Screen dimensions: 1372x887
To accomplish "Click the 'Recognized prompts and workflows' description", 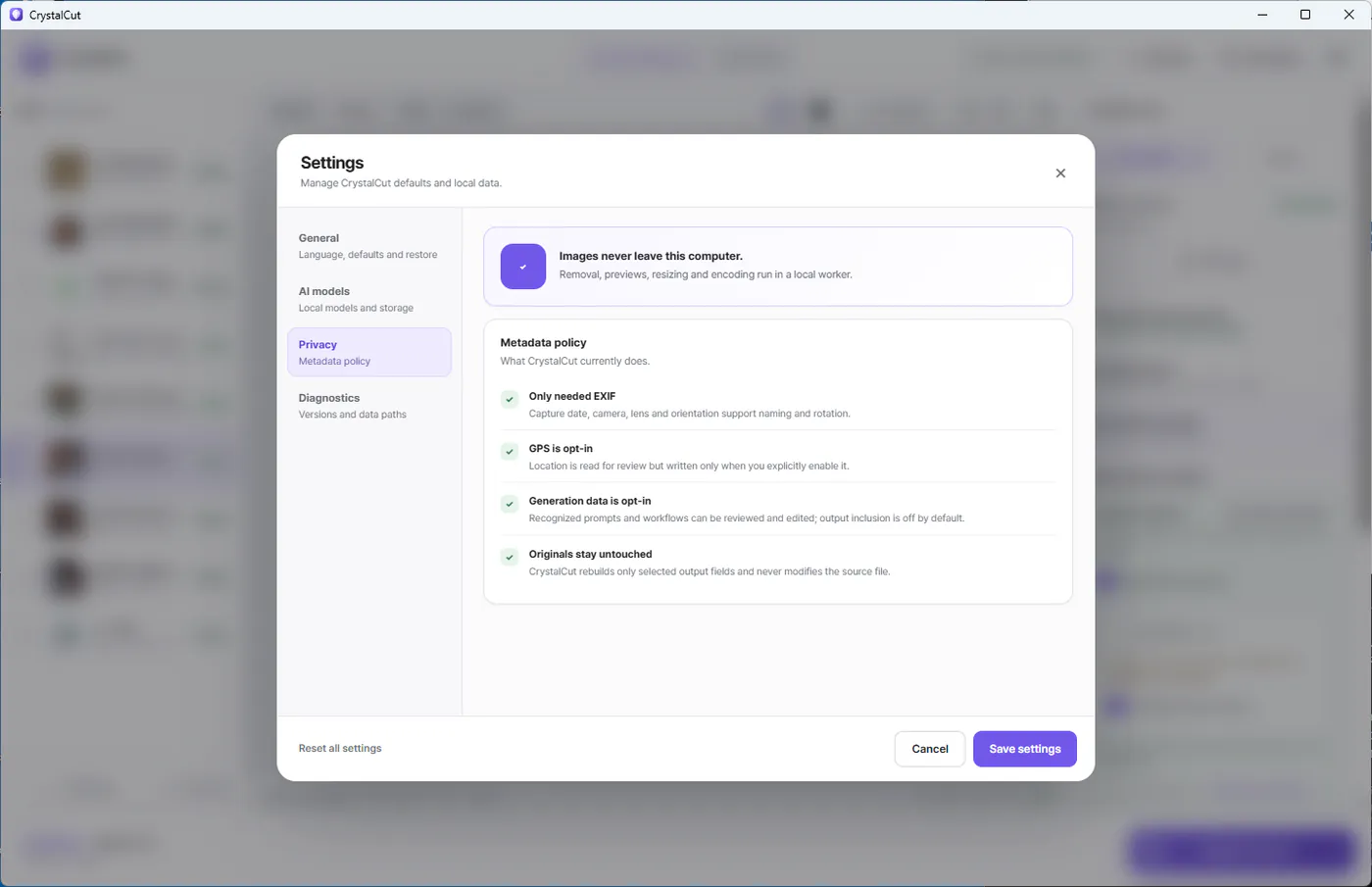I will [747, 517].
